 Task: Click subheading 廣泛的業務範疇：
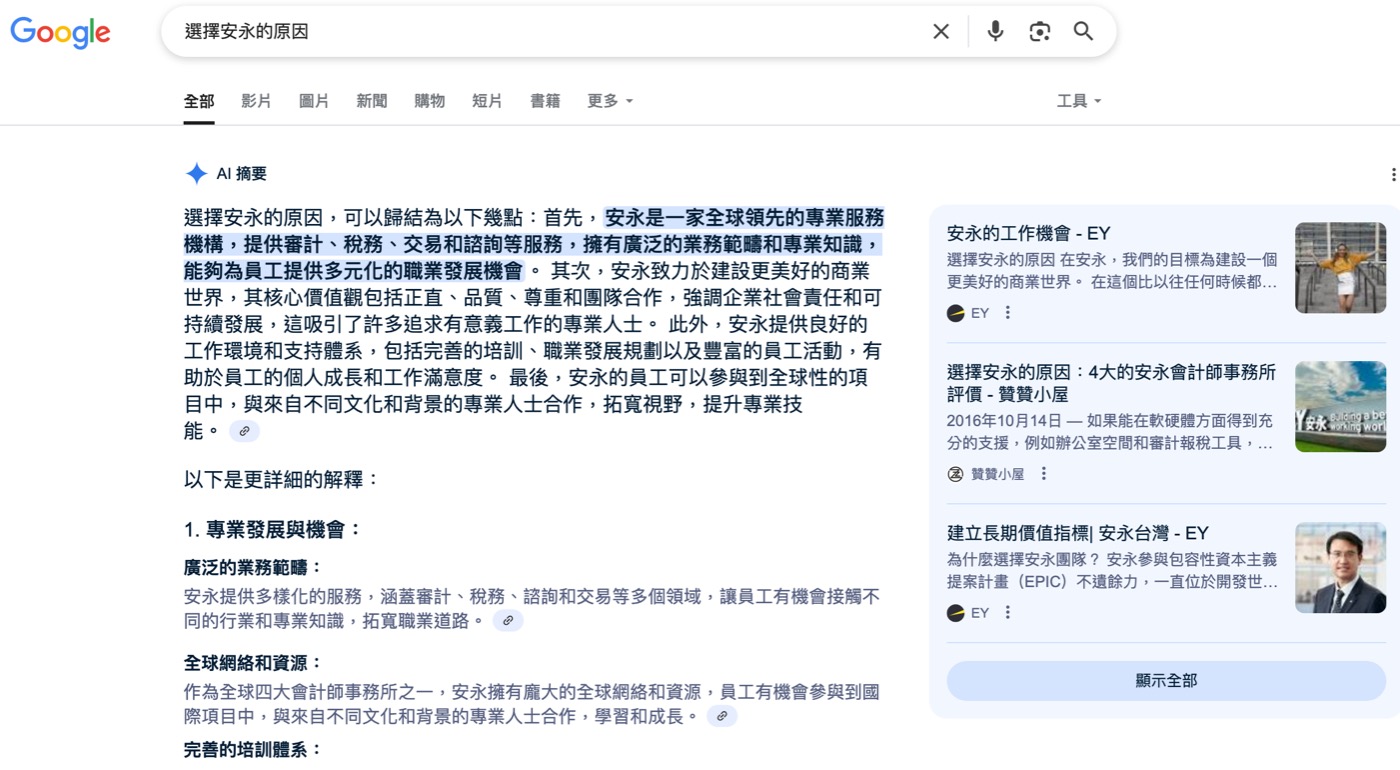click(254, 568)
